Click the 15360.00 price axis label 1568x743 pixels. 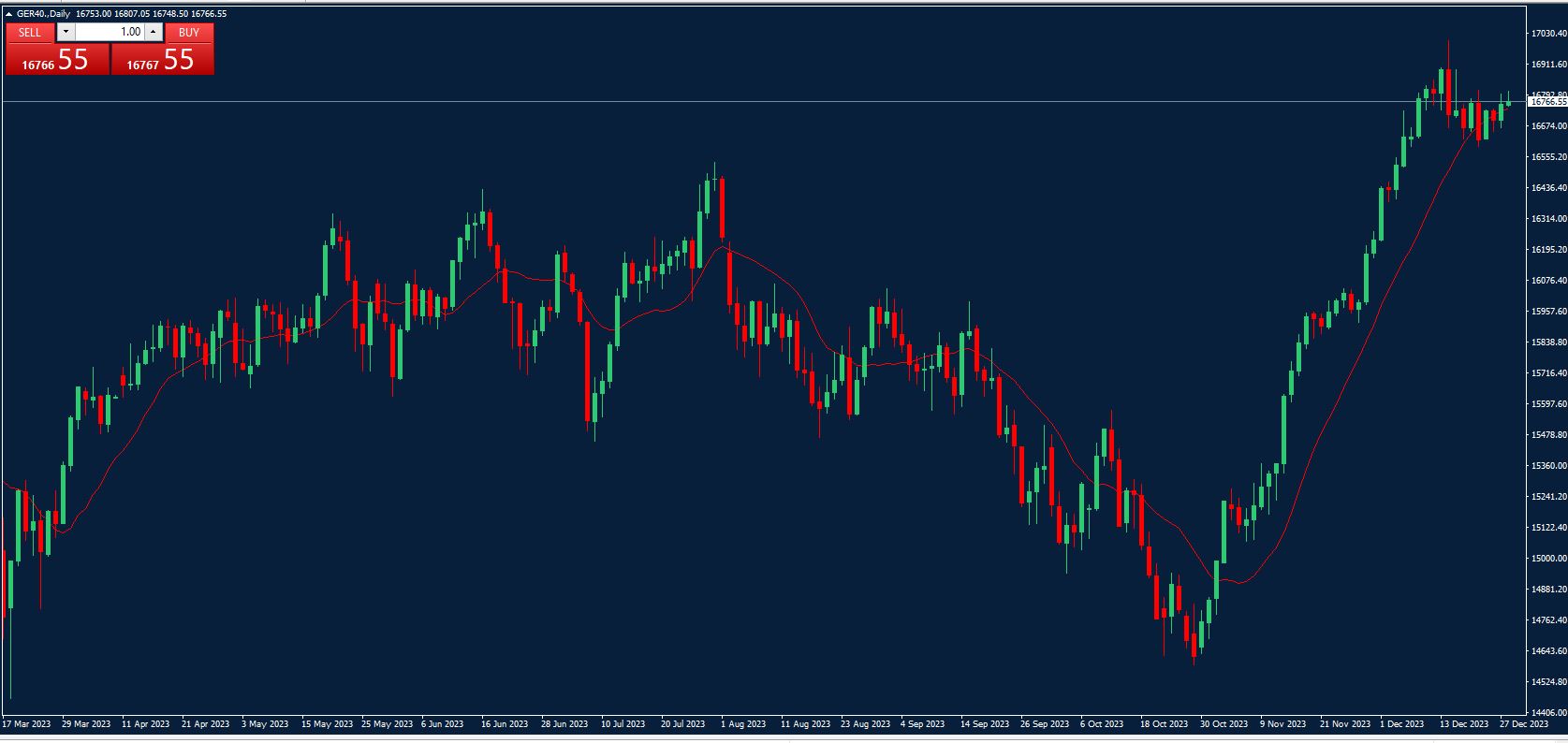pyautogui.click(x=1548, y=466)
